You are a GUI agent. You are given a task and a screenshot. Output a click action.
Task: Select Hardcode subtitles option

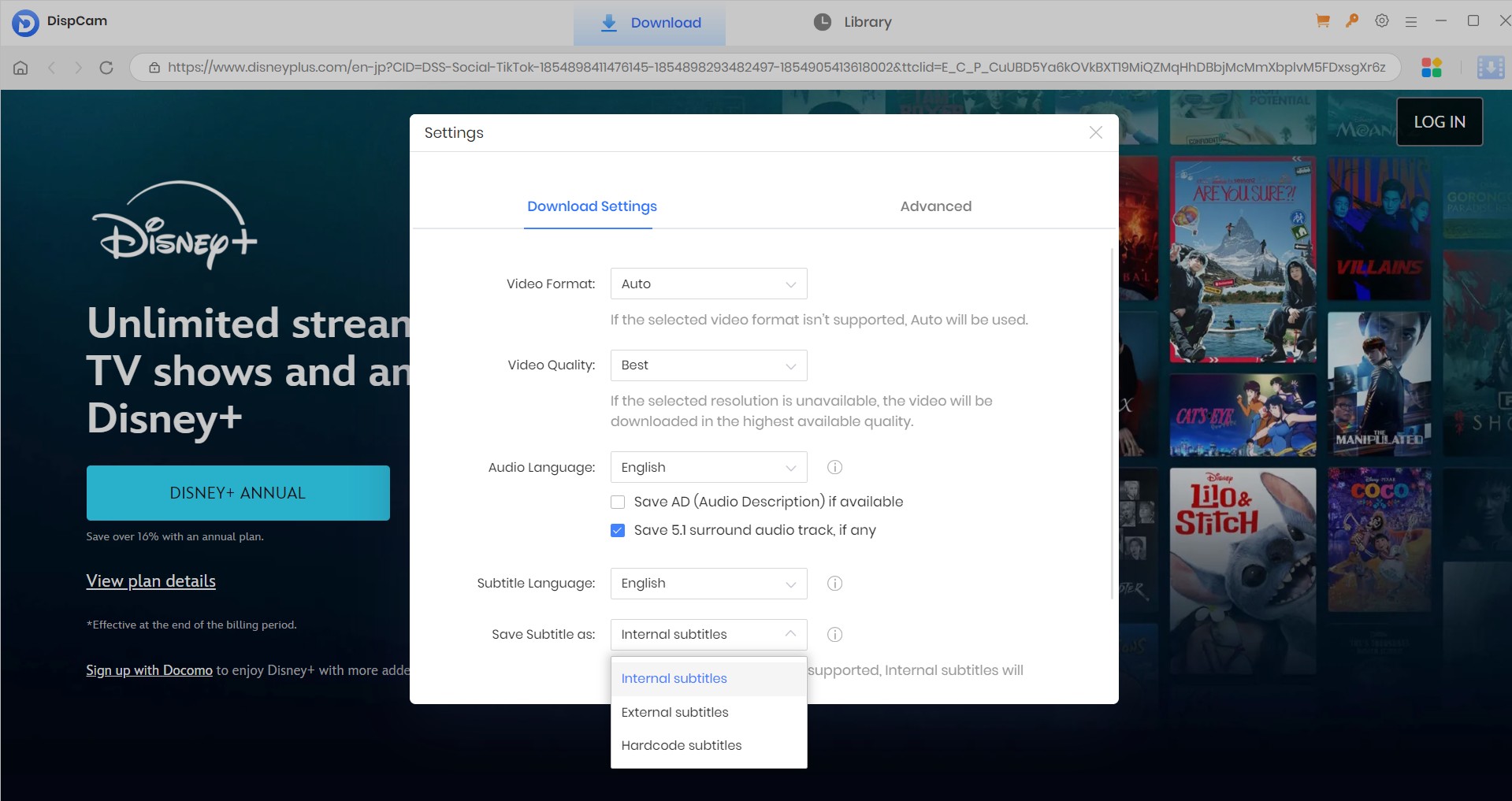coord(681,745)
